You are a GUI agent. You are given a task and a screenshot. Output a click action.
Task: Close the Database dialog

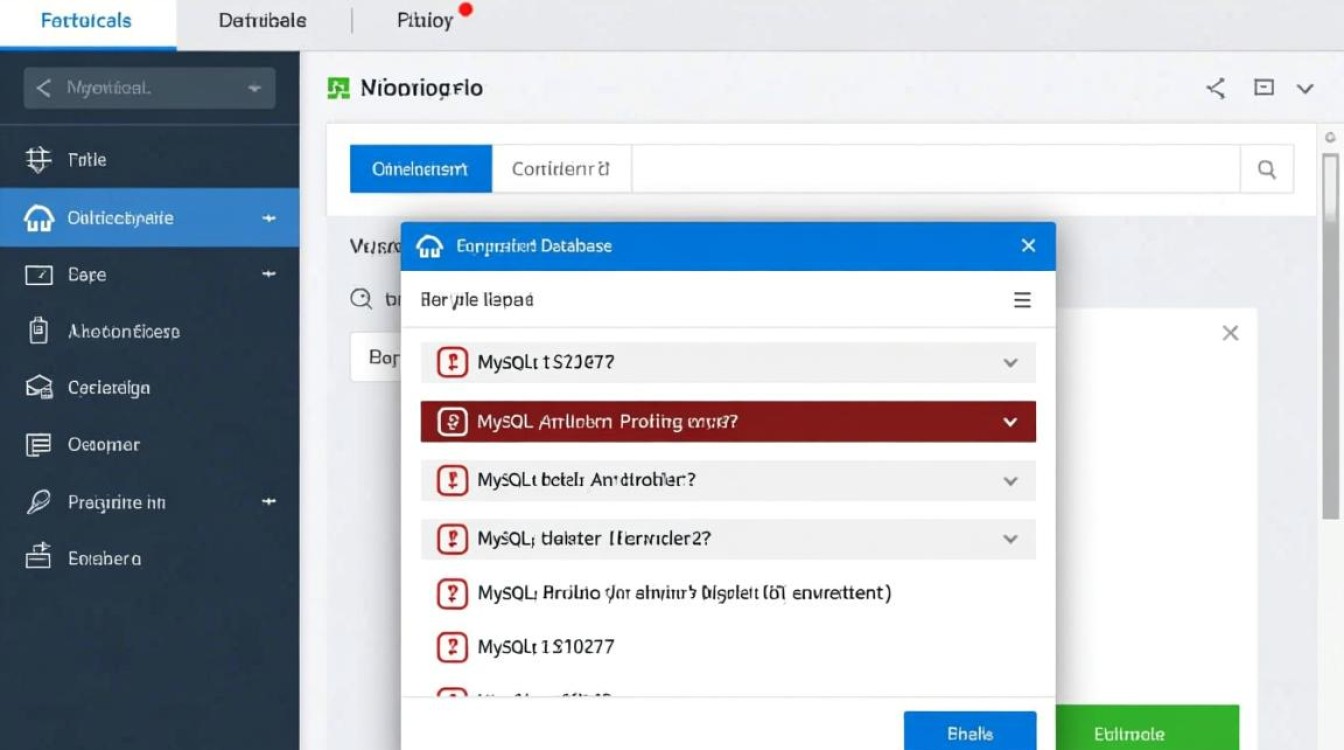(x=1028, y=245)
